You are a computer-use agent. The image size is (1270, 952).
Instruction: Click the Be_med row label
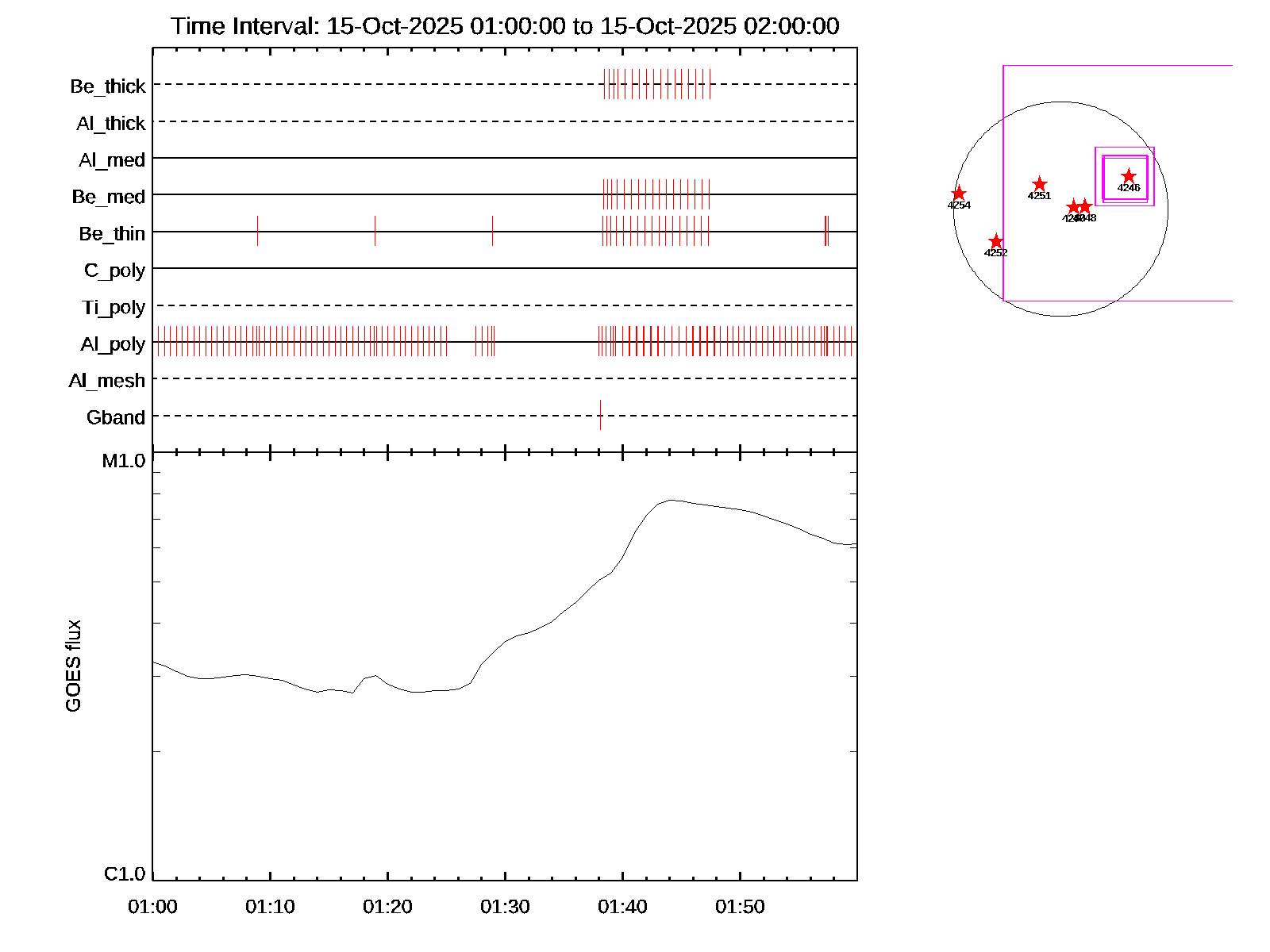109,197
